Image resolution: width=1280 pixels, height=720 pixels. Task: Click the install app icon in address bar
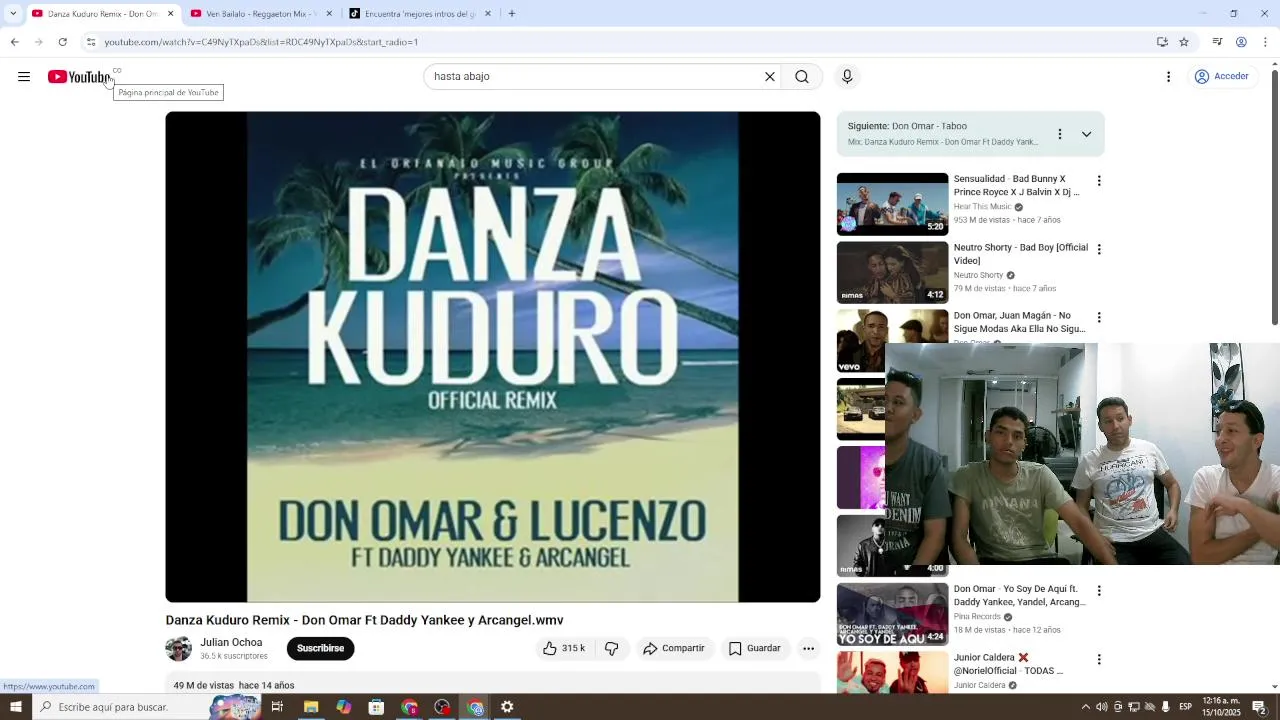pyautogui.click(x=1162, y=42)
